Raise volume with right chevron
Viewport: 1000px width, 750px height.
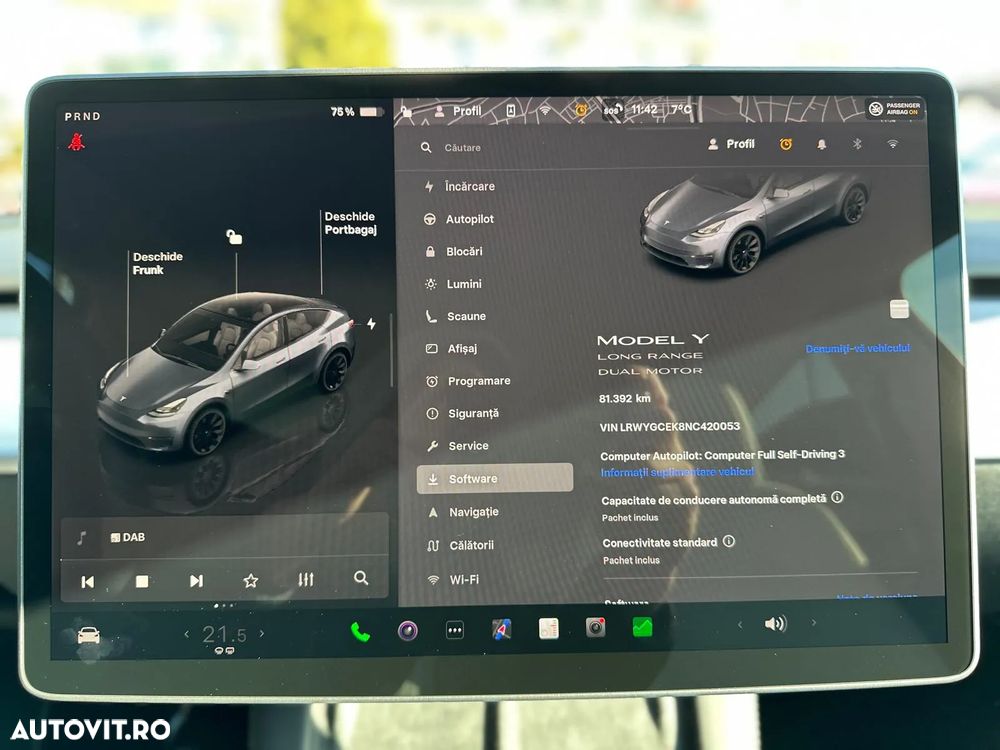click(814, 622)
